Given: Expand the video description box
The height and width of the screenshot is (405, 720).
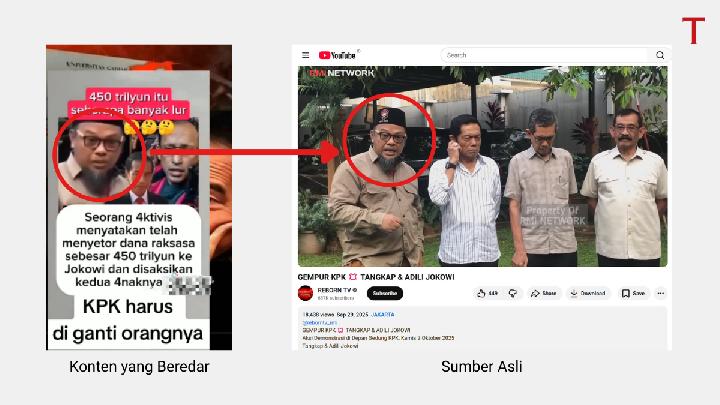Looking at the screenshot, I should 482,329.
